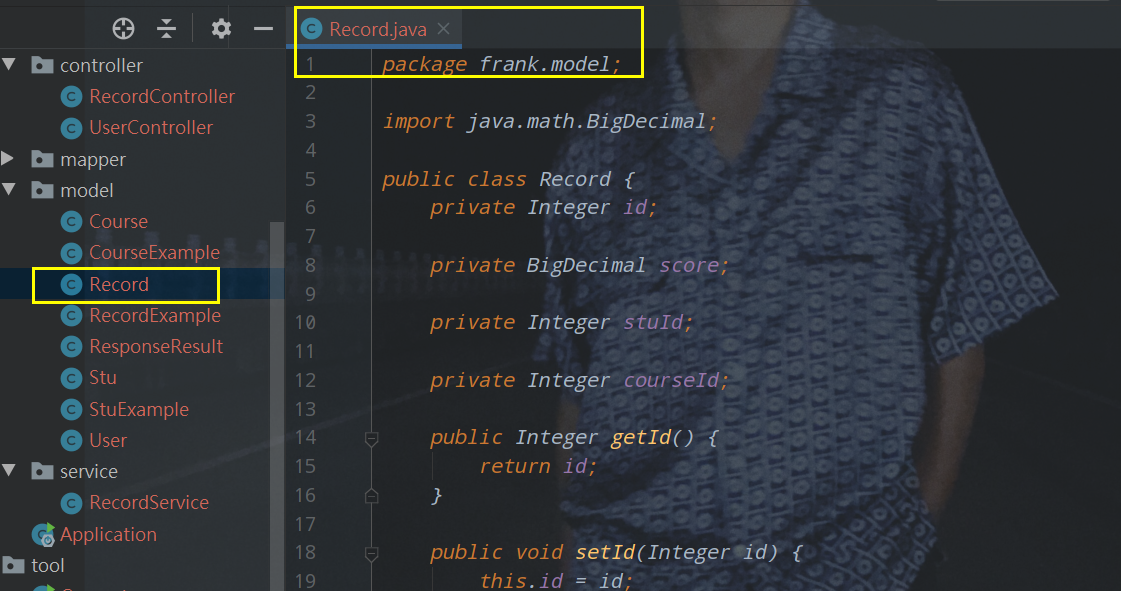
Task: Click the project tree vertical scrollbar
Action: pyautogui.click(x=277, y=406)
